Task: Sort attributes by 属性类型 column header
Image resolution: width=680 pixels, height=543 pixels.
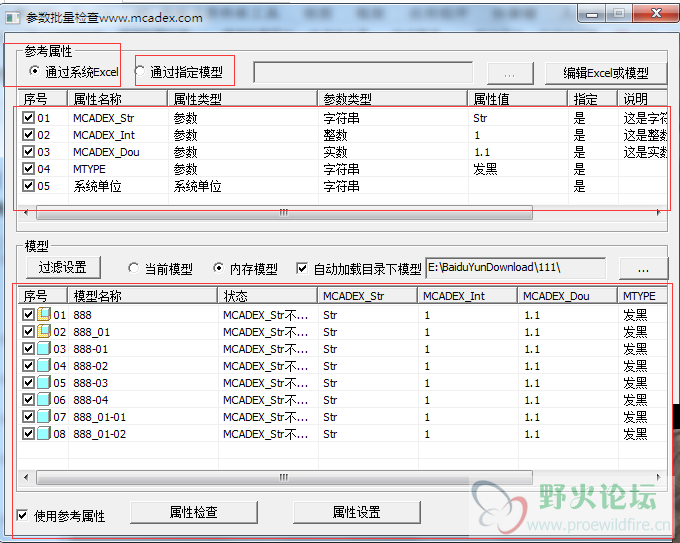Action: click(242, 99)
